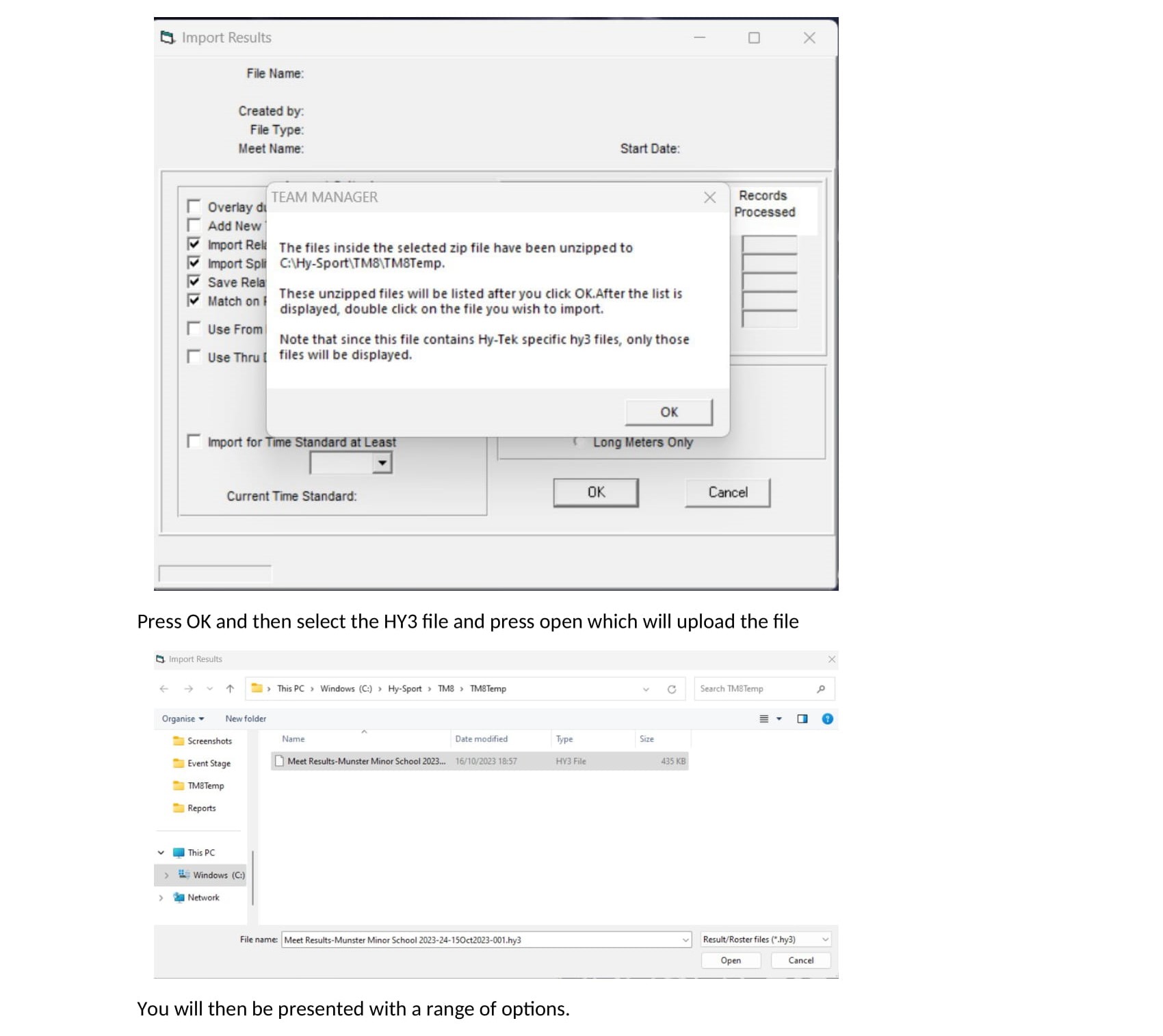Screen dimensions: 1163x1036
Task: Select the Meet Results-Munster Minor School file
Action: (x=365, y=761)
